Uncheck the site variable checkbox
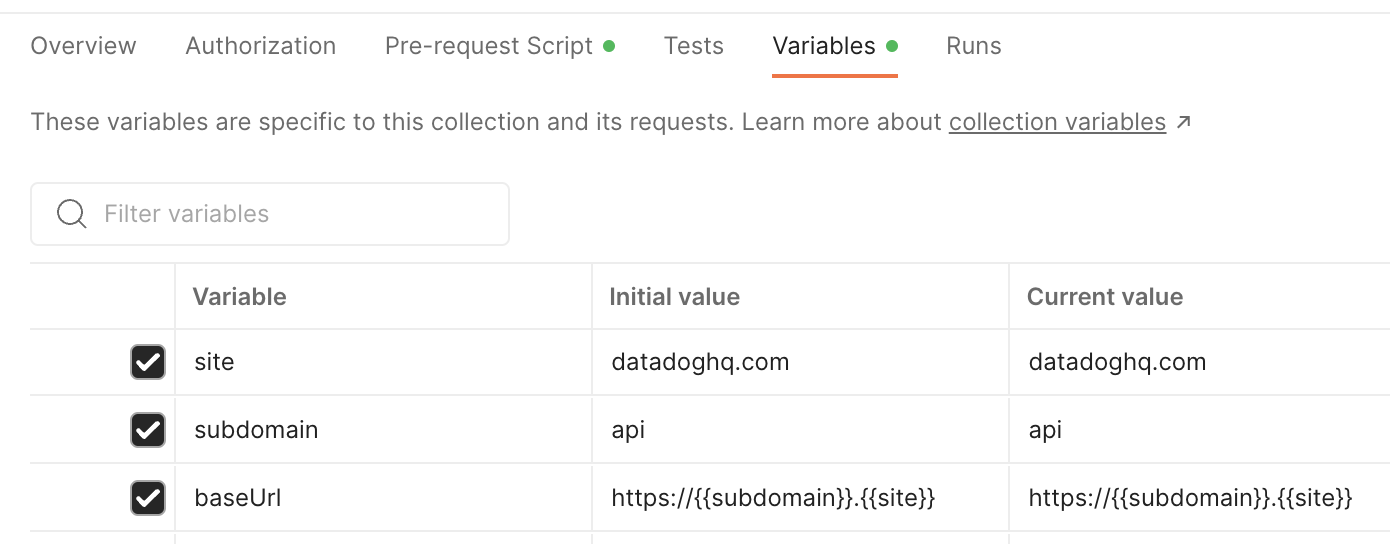The image size is (1390, 544). (148, 362)
